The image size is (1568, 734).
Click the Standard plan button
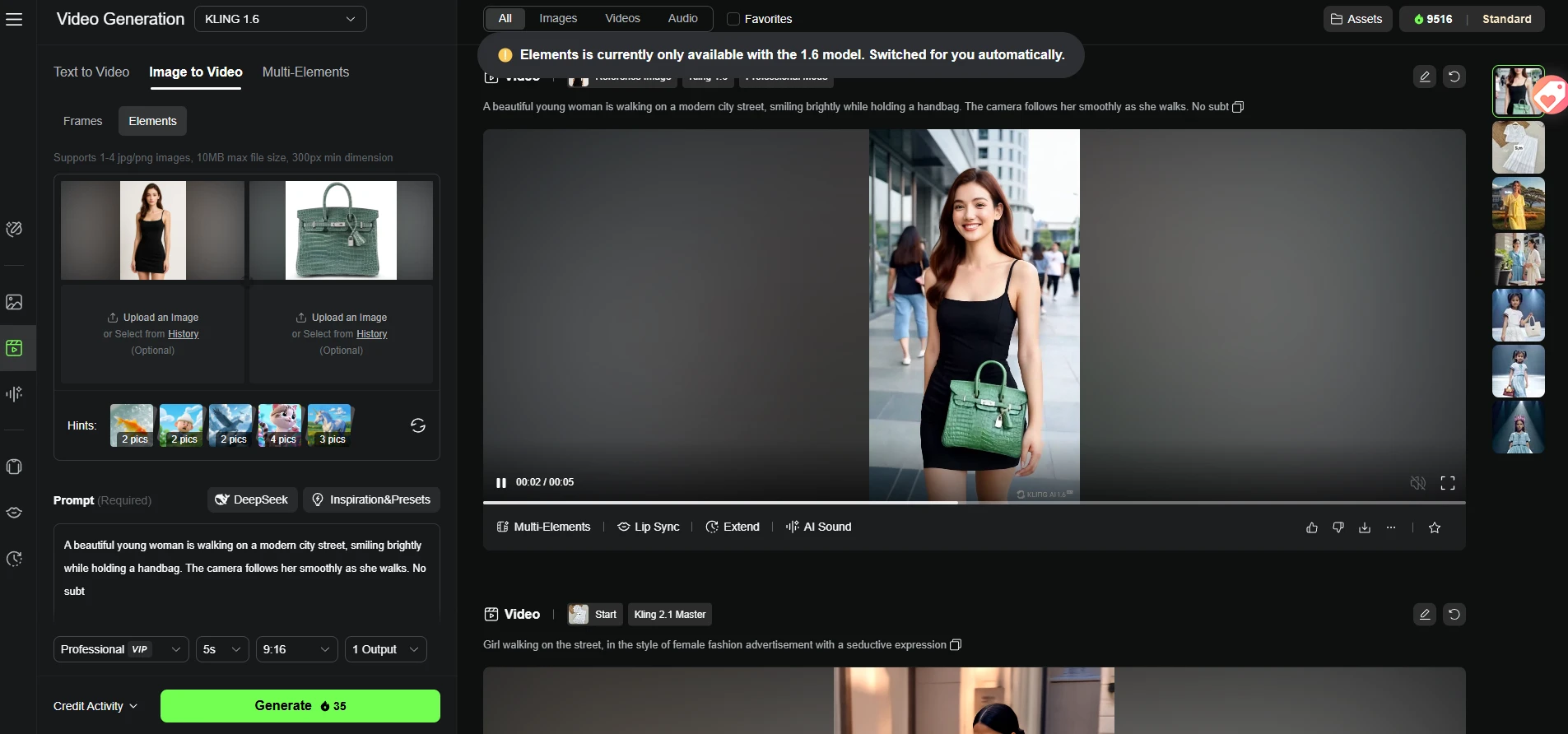tap(1506, 19)
